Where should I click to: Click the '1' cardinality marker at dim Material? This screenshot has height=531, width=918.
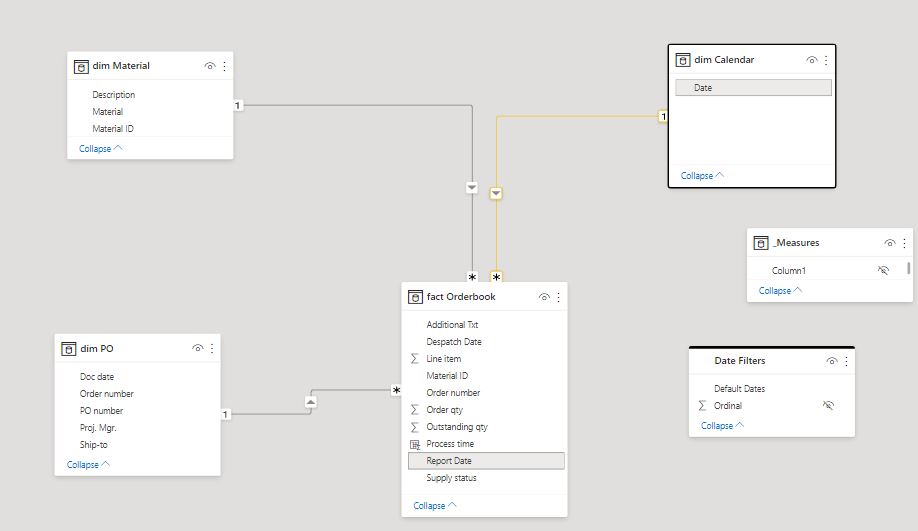(237, 105)
